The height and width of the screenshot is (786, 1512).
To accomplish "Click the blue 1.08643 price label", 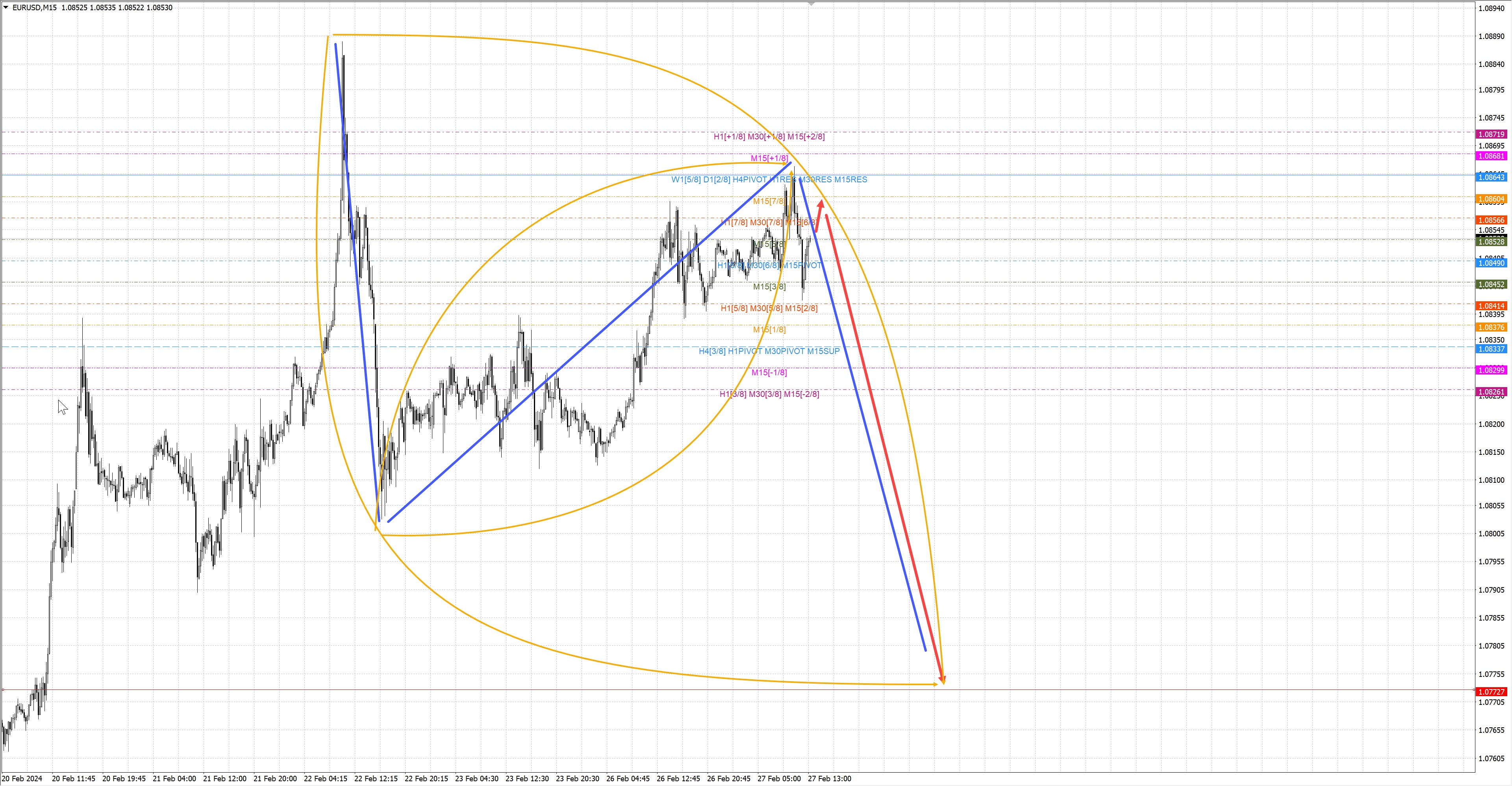I will pyautogui.click(x=1491, y=177).
